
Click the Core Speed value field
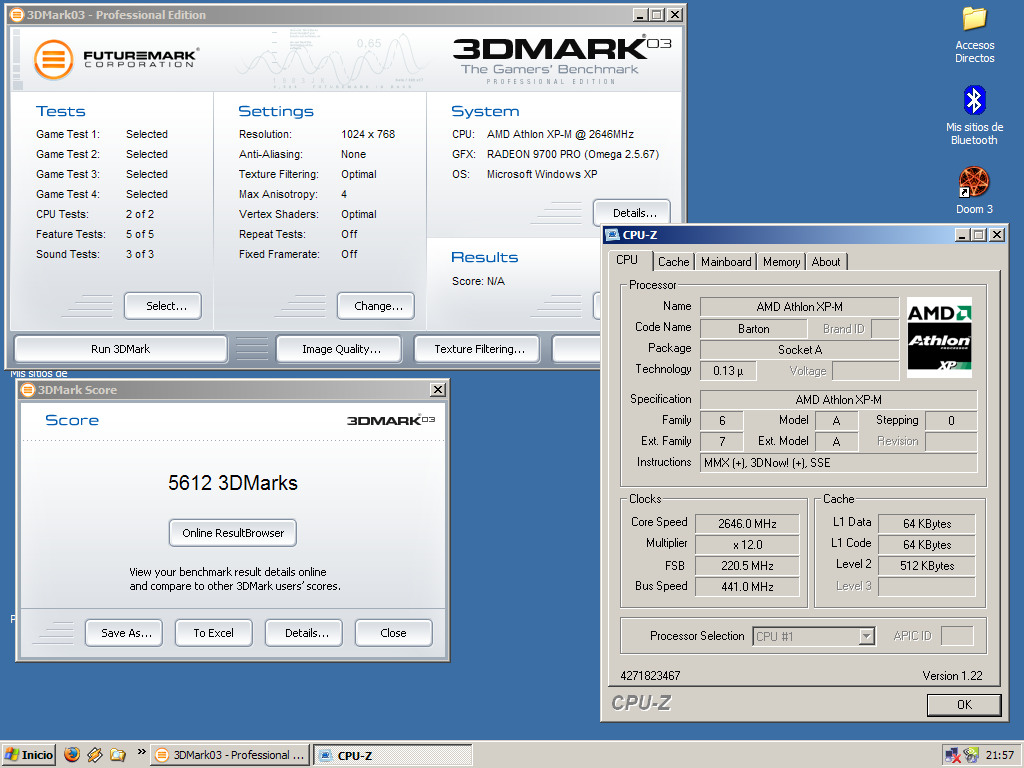tap(746, 523)
